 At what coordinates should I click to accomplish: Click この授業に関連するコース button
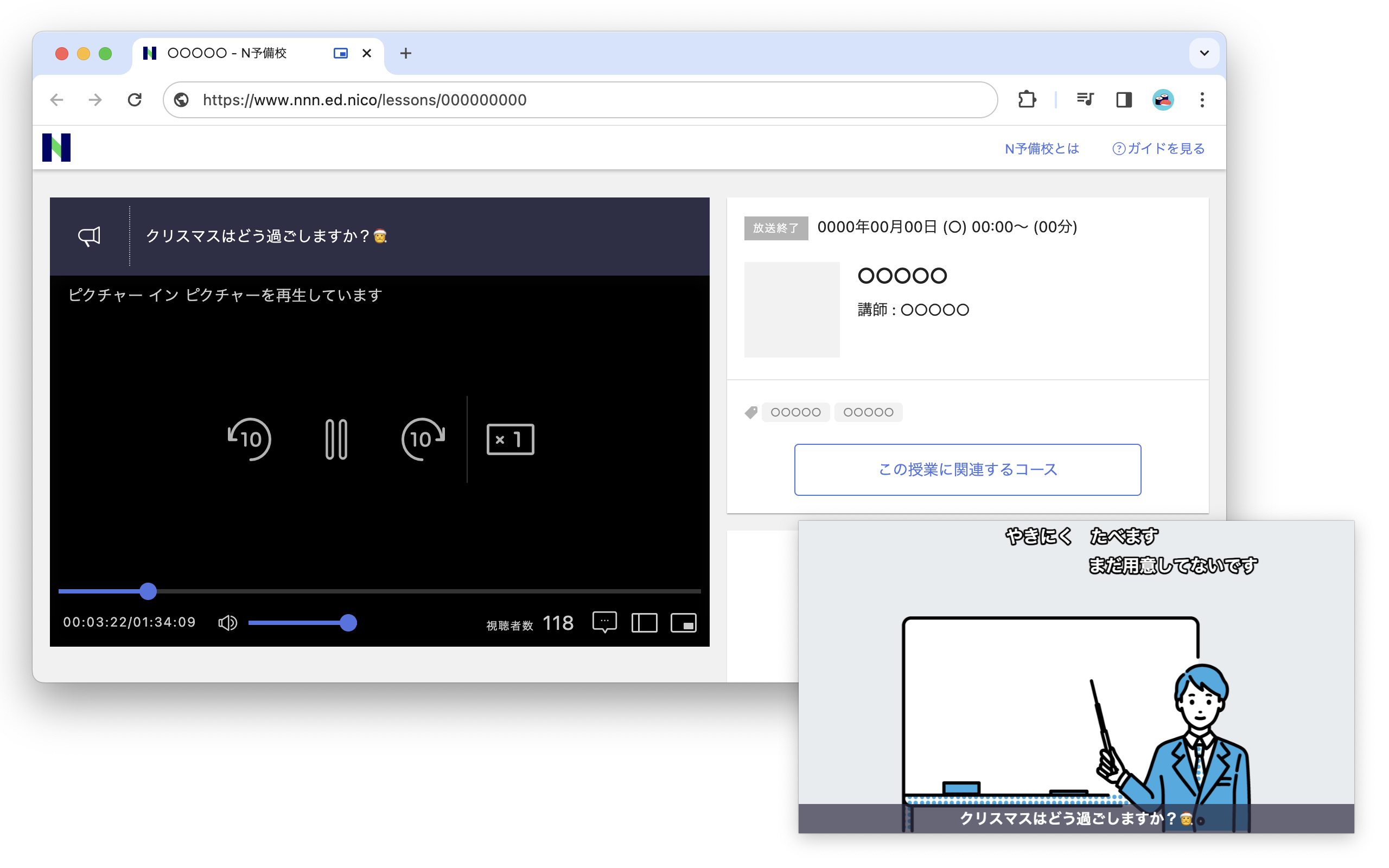[967, 470]
